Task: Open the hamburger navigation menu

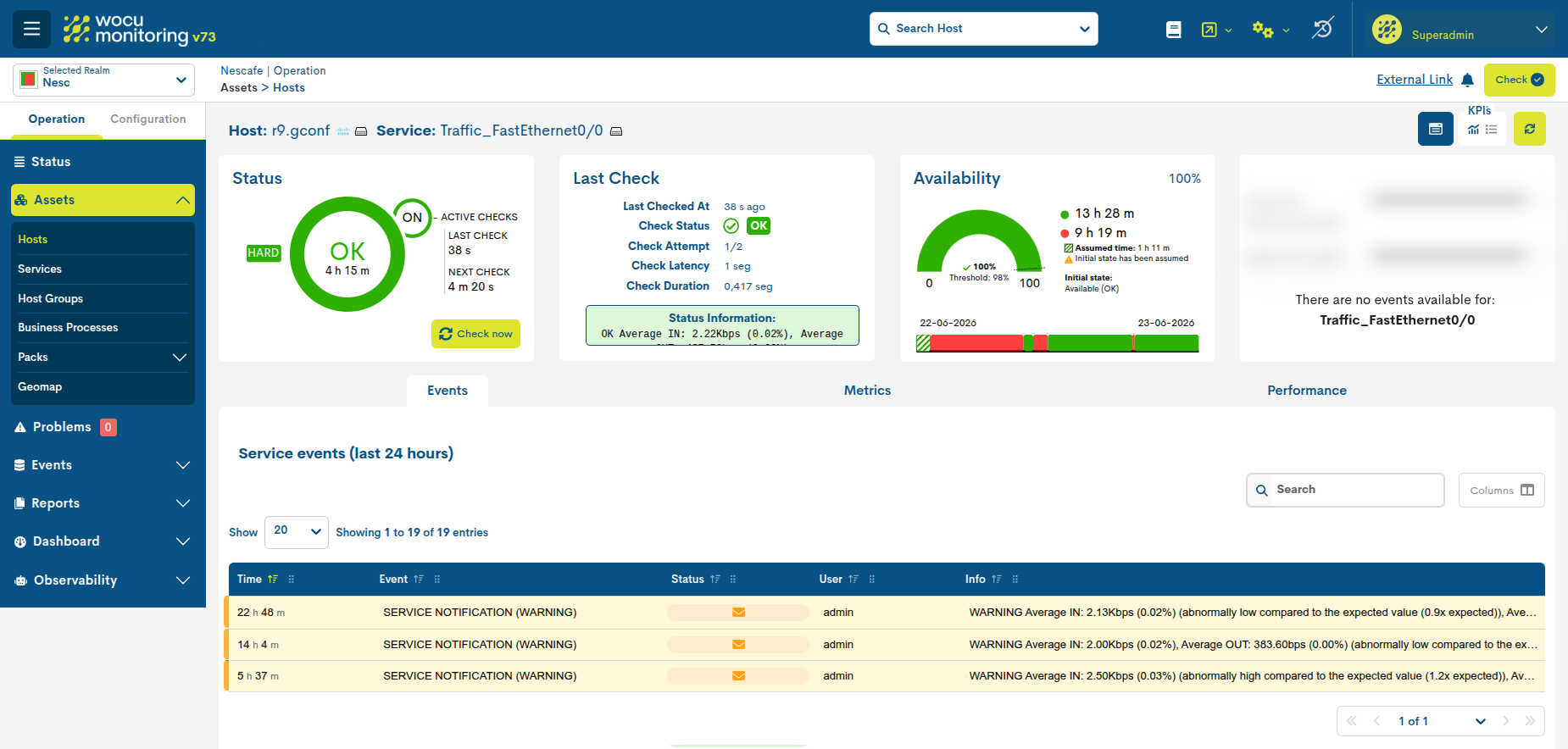Action: coord(31,29)
